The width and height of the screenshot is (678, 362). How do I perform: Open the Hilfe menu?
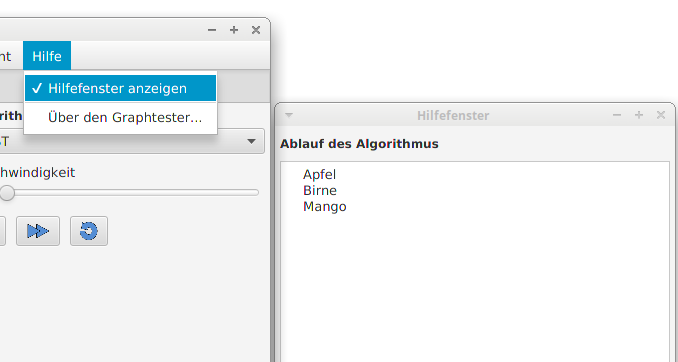(47, 56)
